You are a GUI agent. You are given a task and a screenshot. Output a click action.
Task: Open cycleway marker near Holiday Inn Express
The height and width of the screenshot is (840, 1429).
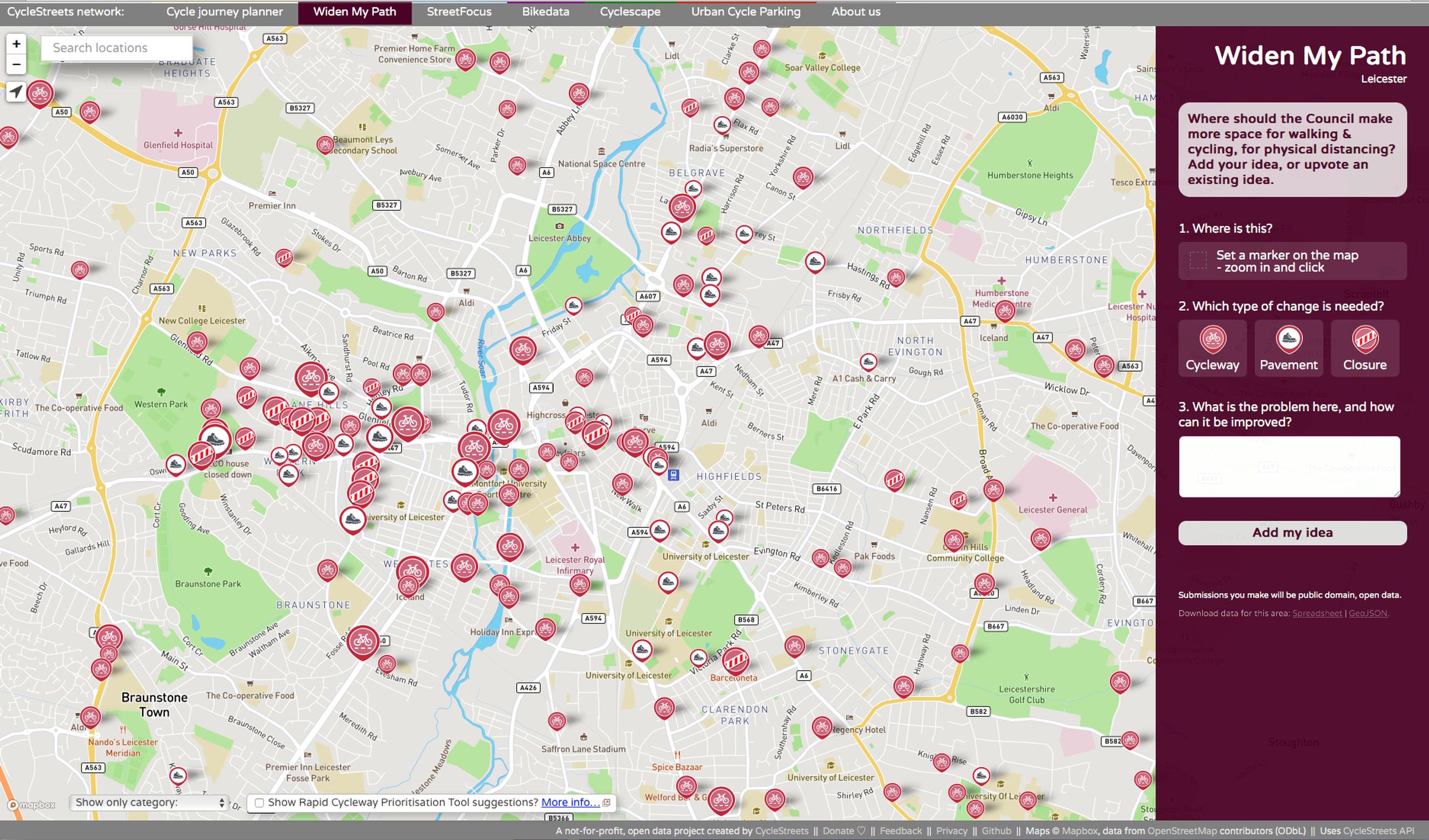click(x=545, y=628)
